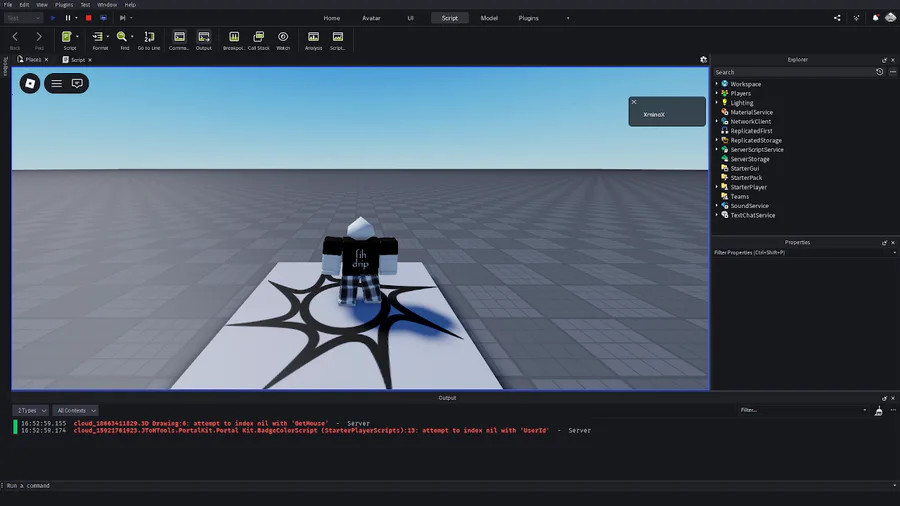900x506 pixels.
Task: Open the step options dropdown arrow
Action: click(131, 18)
